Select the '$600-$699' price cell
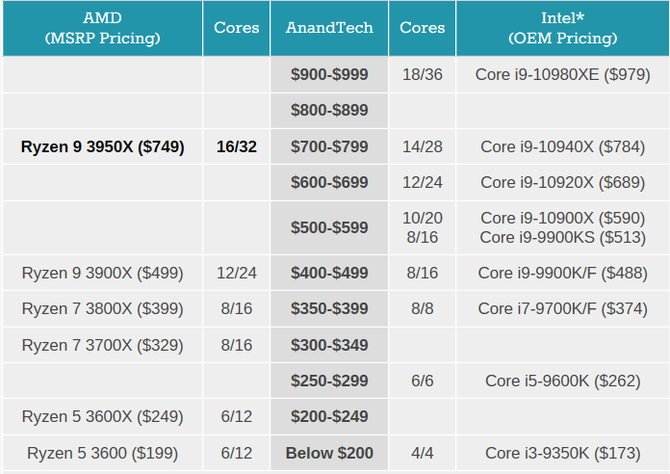This screenshot has height=474, width=670. pyautogui.click(x=329, y=183)
